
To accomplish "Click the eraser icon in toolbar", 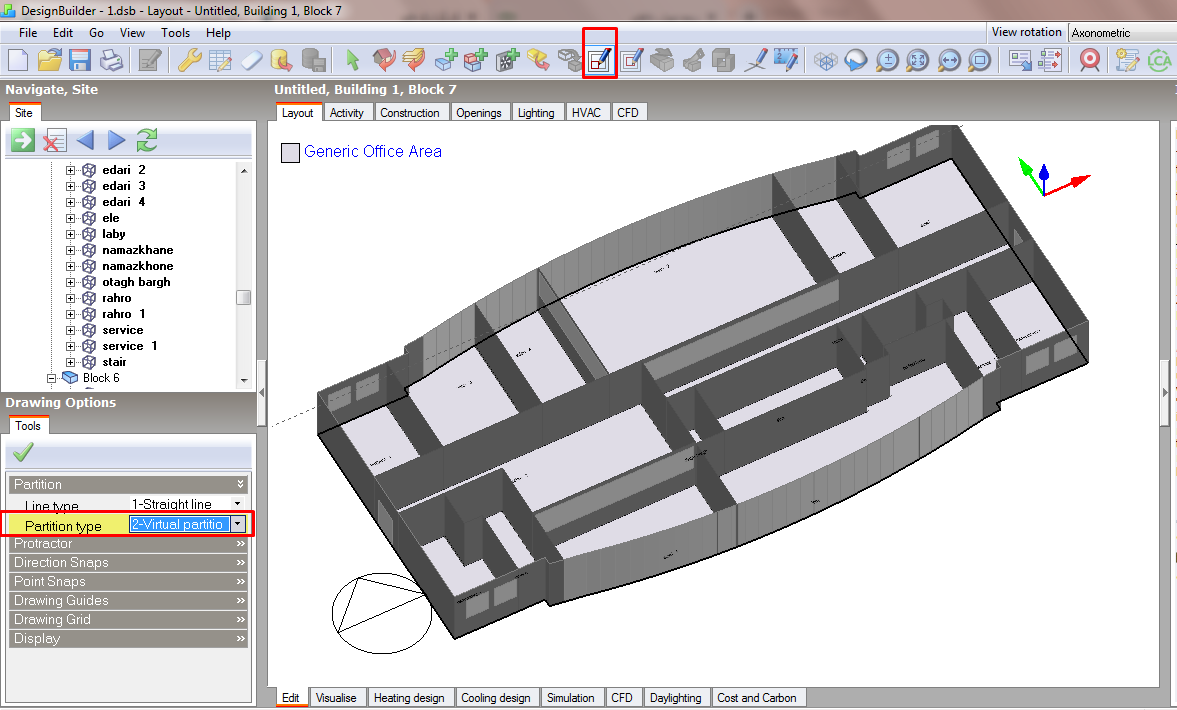I will click(x=251, y=60).
